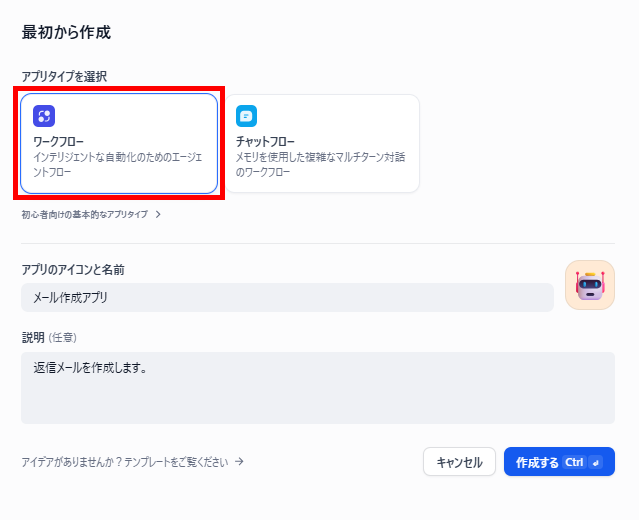The image size is (639, 520).
Task: Click the キャンセル button
Action: click(459, 462)
